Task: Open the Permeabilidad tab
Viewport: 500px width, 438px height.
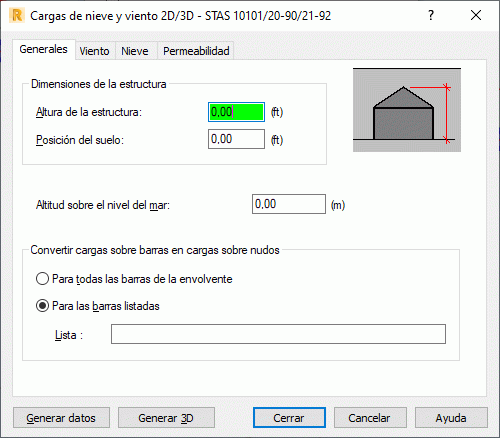Action: click(196, 51)
